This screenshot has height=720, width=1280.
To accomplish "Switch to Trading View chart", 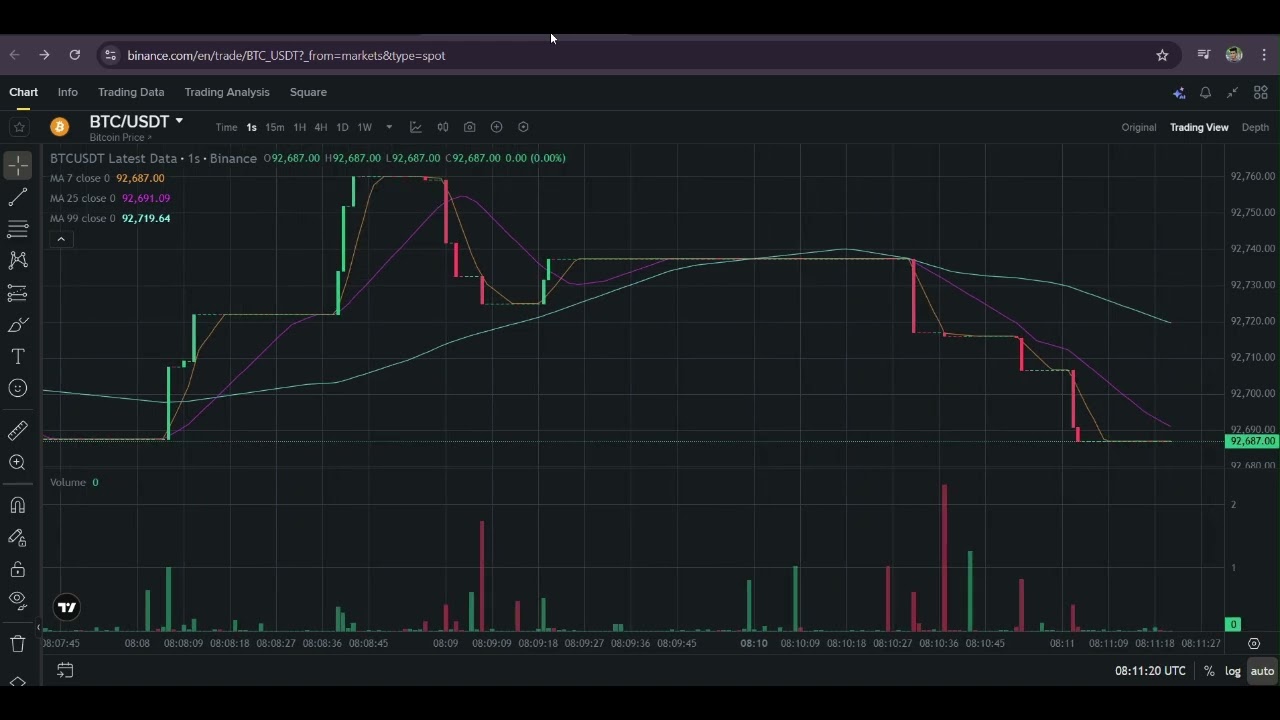I will (x=1199, y=127).
